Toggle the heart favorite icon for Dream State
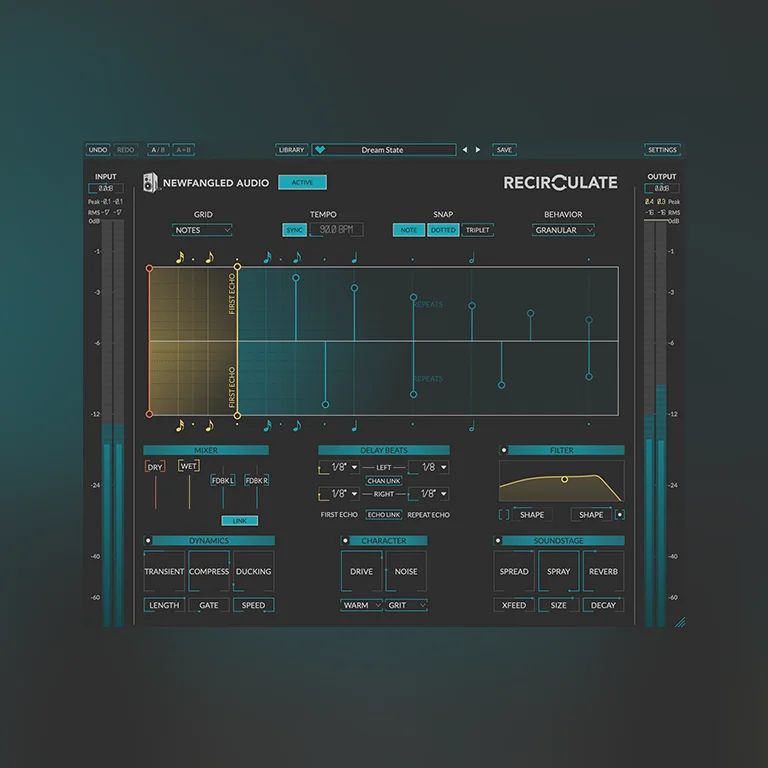Image resolution: width=768 pixels, height=768 pixels. 320,149
